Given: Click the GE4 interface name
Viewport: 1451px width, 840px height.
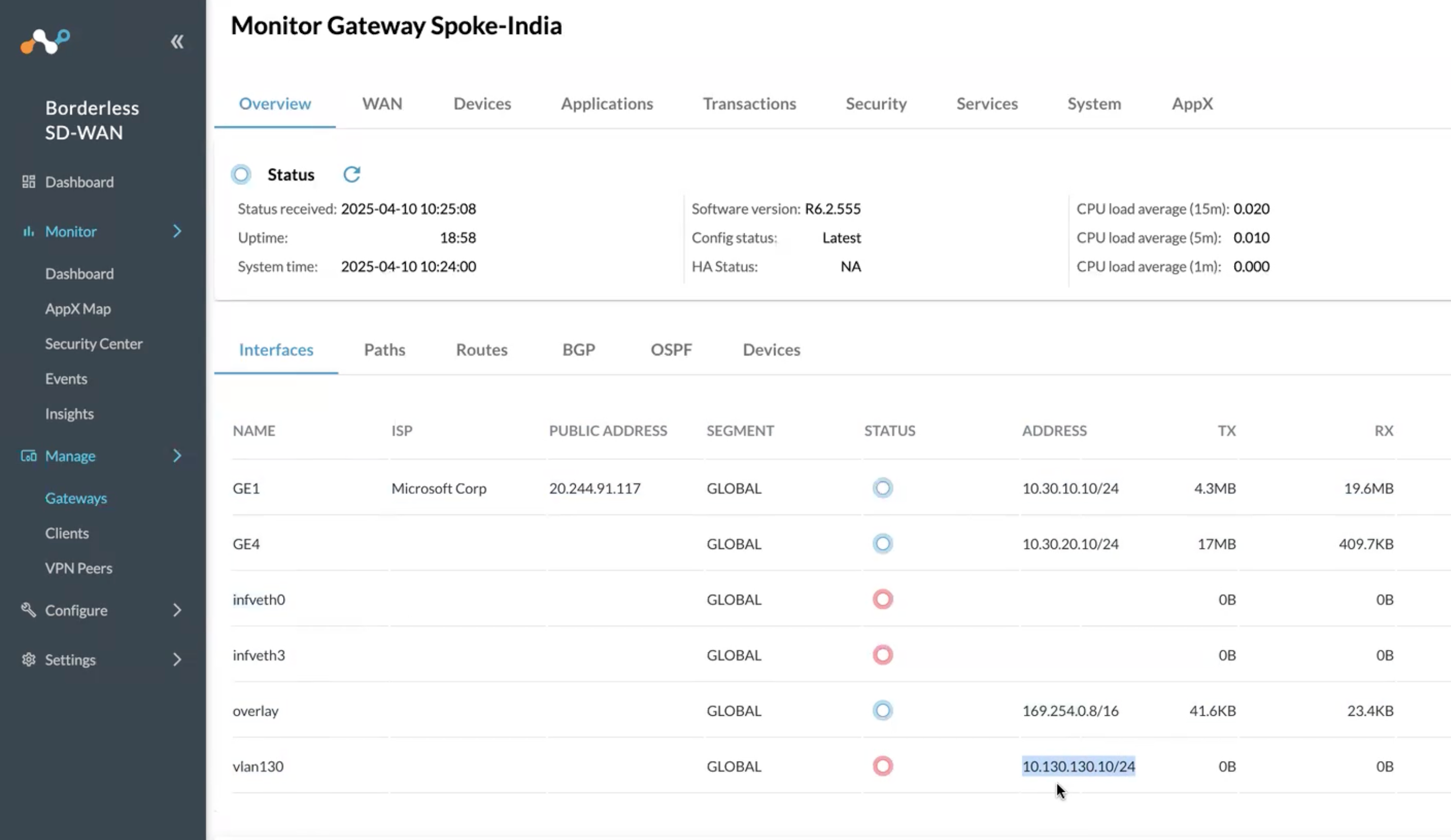Looking at the screenshot, I should click(x=246, y=544).
